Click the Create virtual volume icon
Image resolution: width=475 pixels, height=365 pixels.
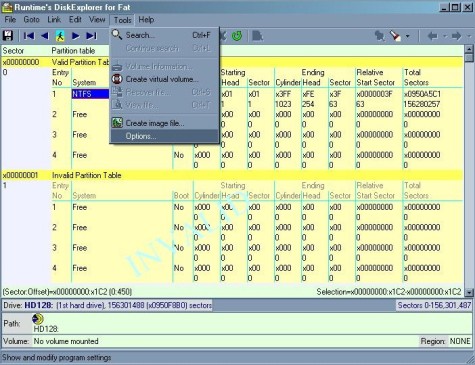pyautogui.click(x=117, y=79)
